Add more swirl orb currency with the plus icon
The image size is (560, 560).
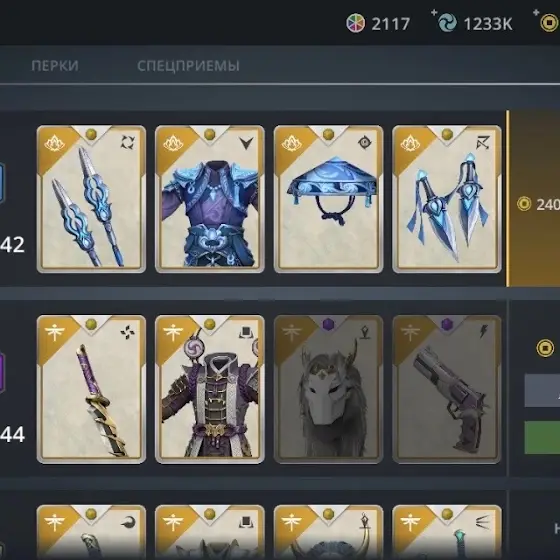434,13
